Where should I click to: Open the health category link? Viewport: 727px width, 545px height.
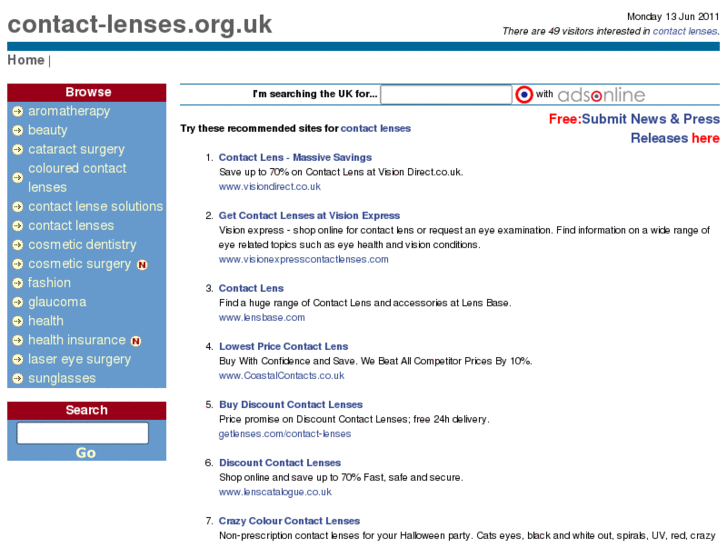(x=46, y=321)
